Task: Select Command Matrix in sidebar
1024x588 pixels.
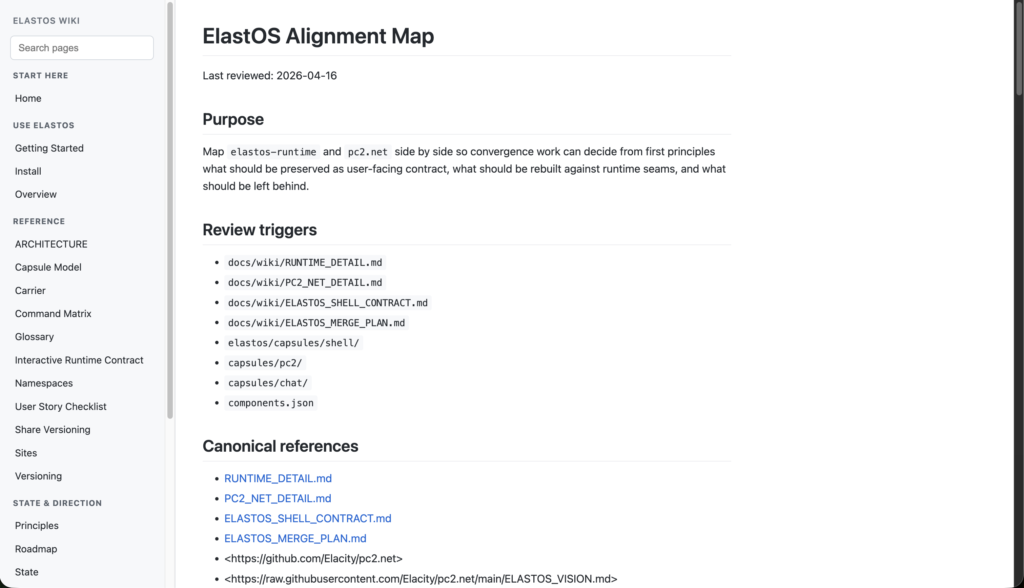Action: (x=53, y=313)
